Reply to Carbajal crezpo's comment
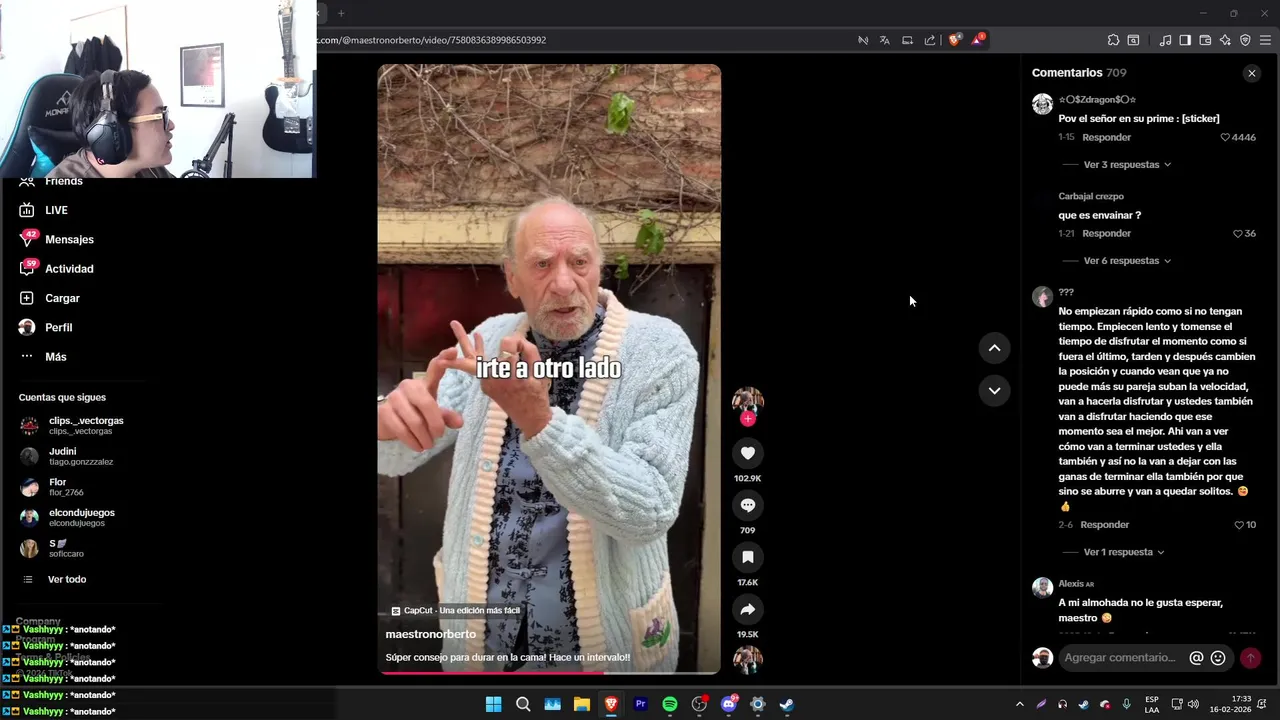Screen dimensions: 1280x720 (1106, 233)
